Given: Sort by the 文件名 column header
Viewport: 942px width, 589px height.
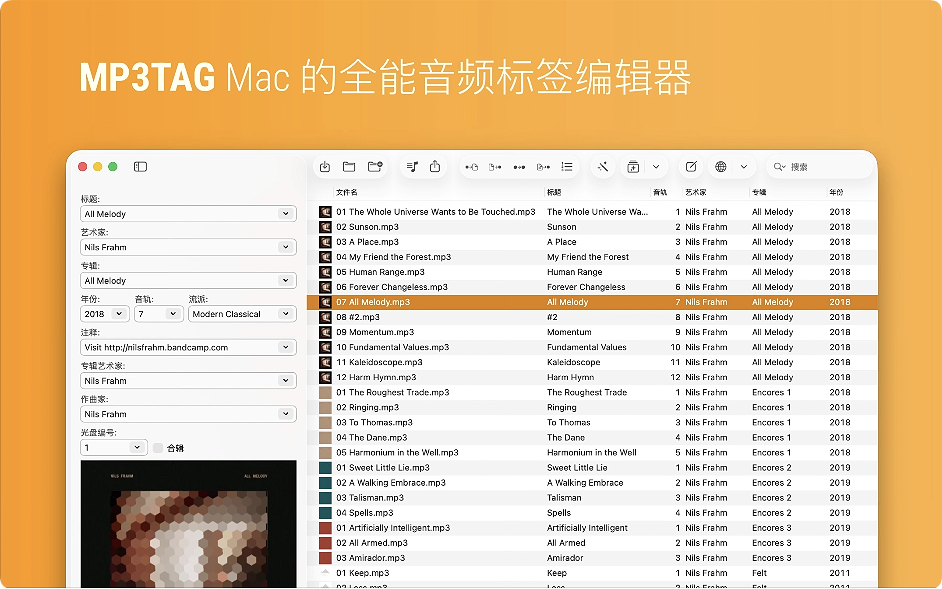Looking at the screenshot, I should point(347,192).
